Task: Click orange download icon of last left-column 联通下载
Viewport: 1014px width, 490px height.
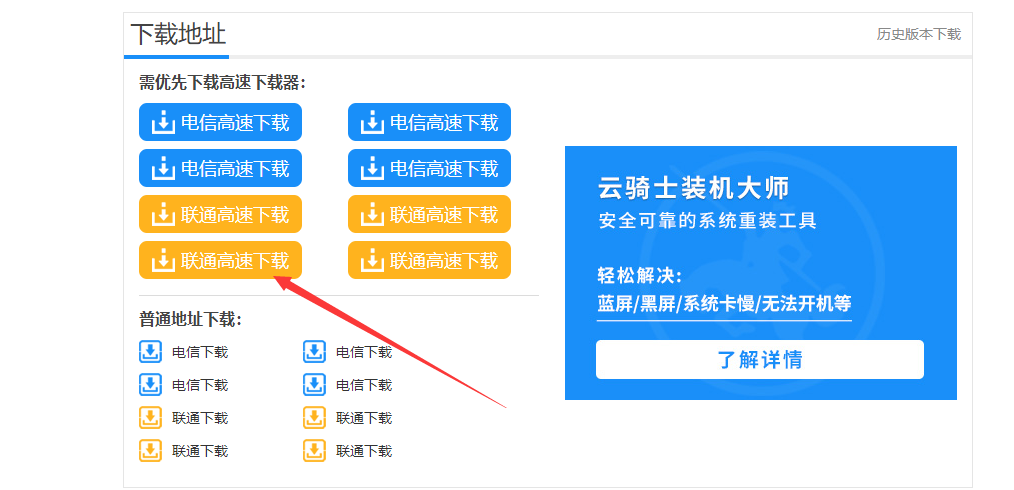Action: click(150, 451)
